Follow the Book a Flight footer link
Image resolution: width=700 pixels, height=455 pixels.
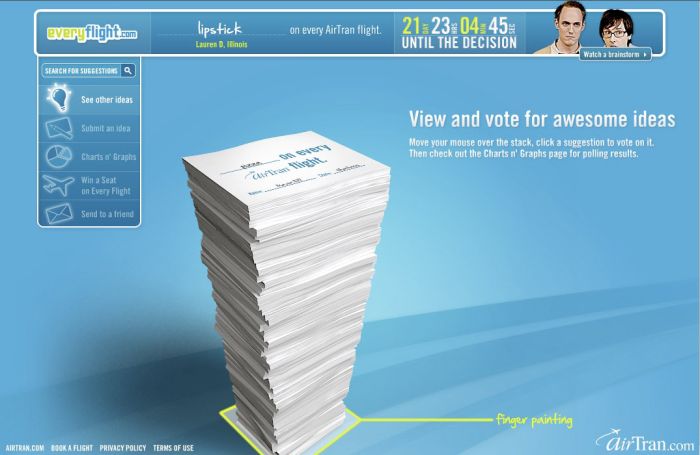(72, 448)
